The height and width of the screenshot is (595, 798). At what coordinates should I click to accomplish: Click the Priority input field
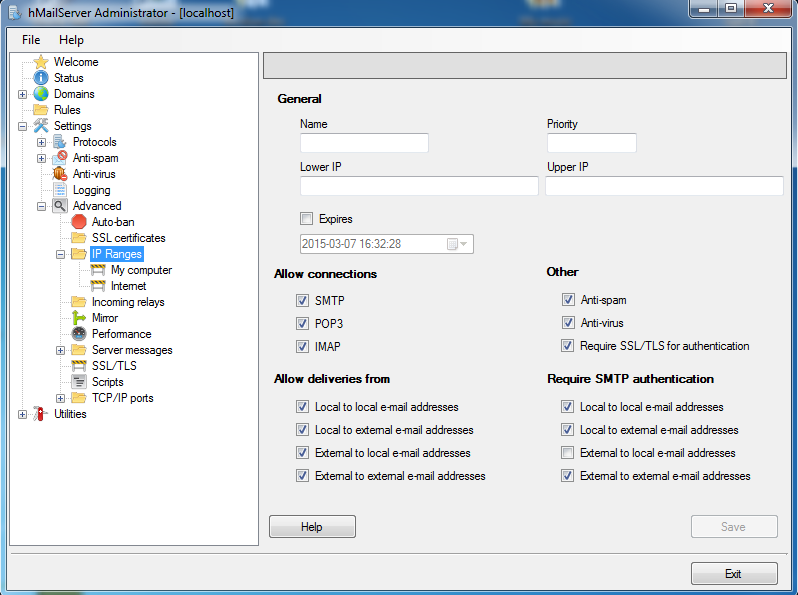[591, 143]
